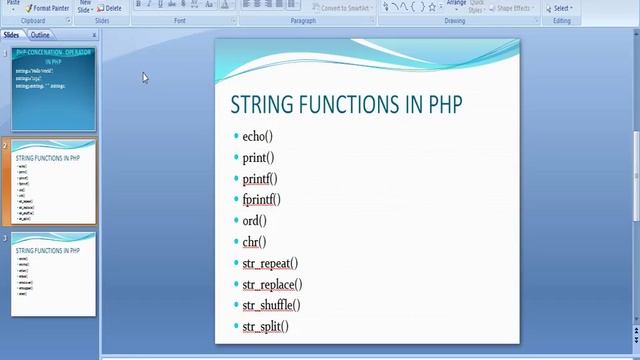Open the New Slide dropdown
Screen dimensions: 640x360
[x=85, y=7]
